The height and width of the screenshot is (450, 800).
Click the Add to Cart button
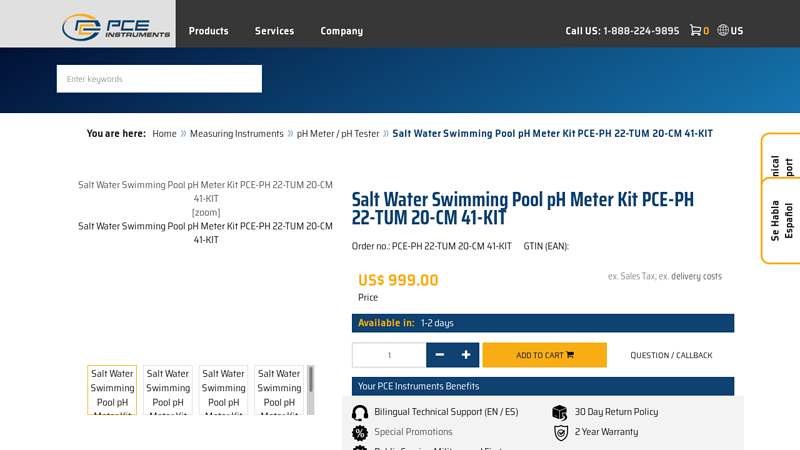pos(544,355)
